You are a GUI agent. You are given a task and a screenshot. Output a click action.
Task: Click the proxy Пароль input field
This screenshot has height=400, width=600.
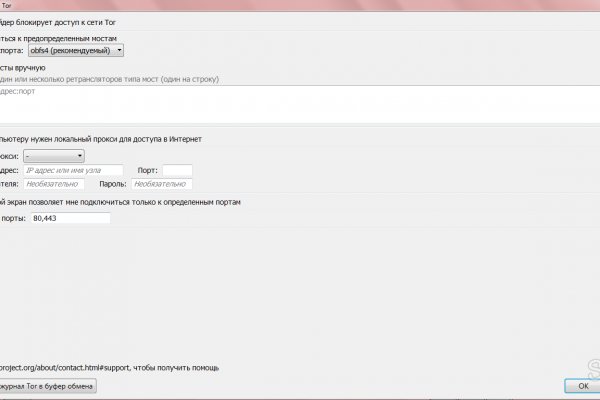click(160, 184)
